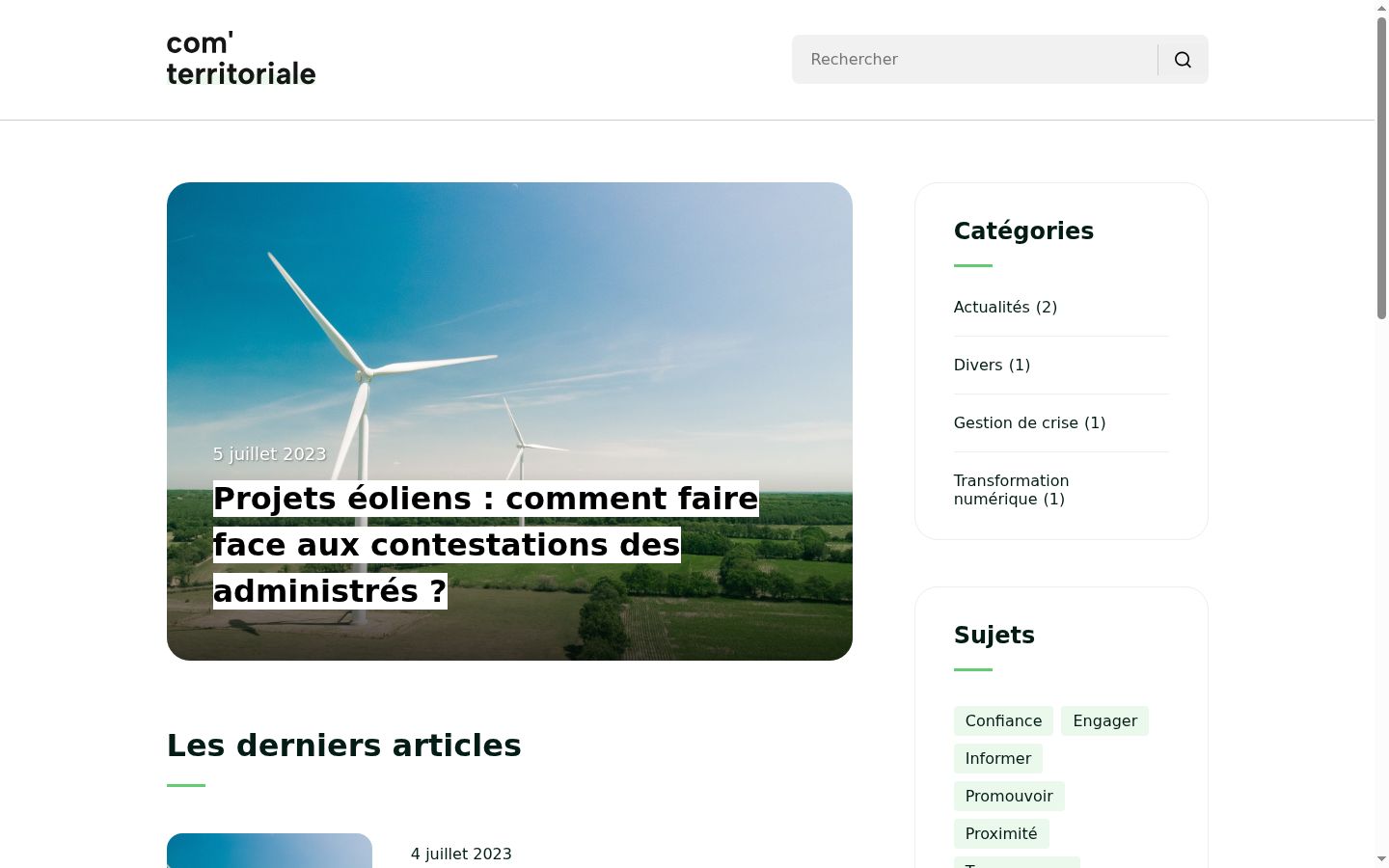This screenshot has height=868, width=1389.
Task: Click the 5 juillet 2023 date
Action: coord(269,454)
